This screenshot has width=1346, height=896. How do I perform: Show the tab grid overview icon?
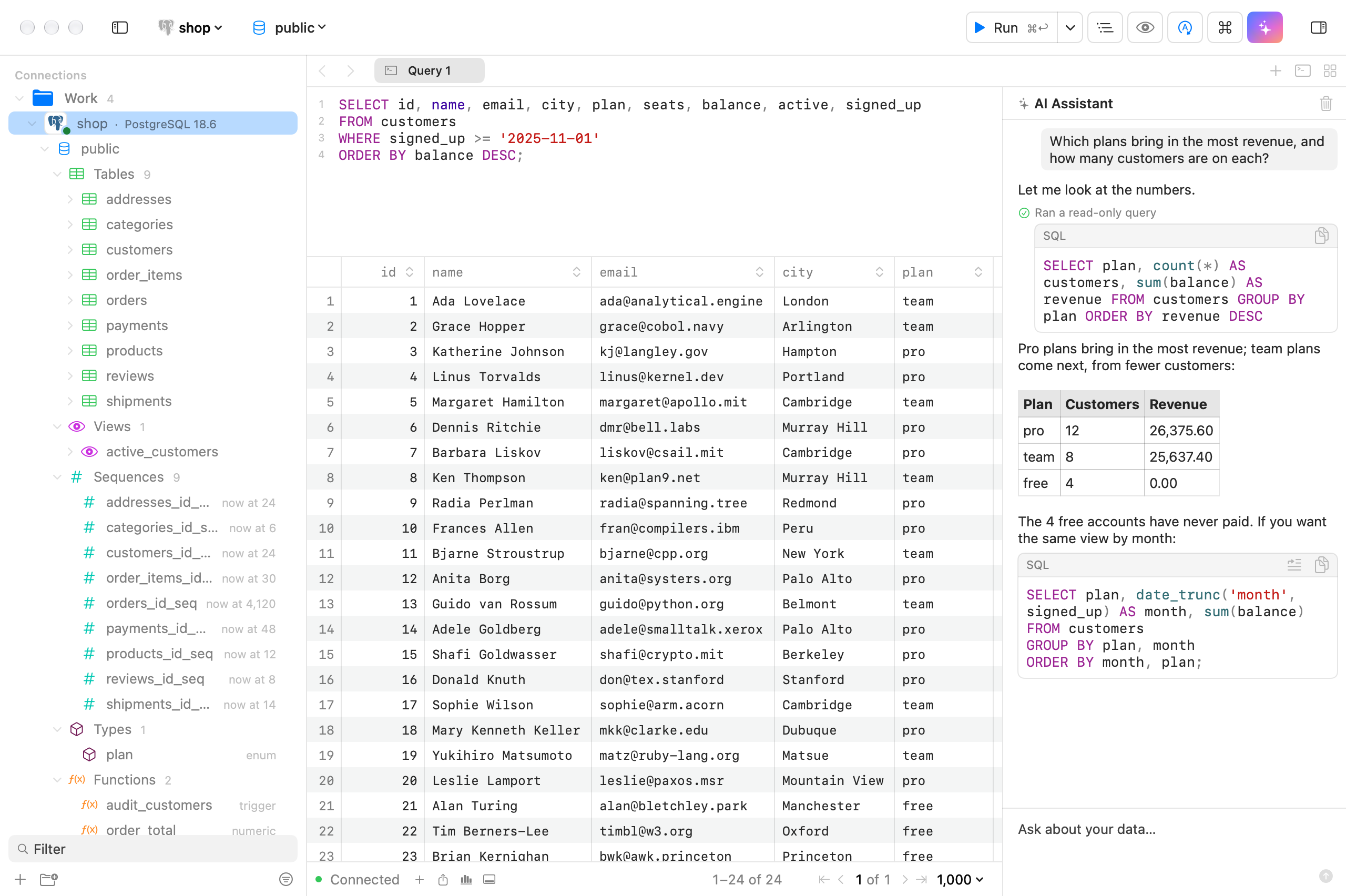click(1330, 70)
